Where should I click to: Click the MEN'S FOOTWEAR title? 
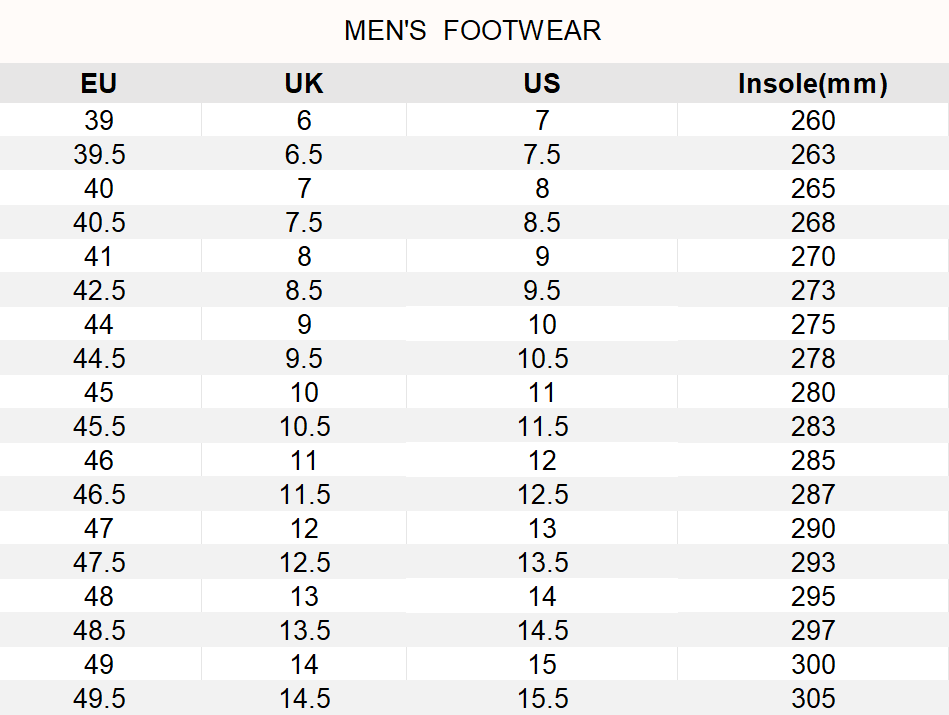(x=473, y=31)
